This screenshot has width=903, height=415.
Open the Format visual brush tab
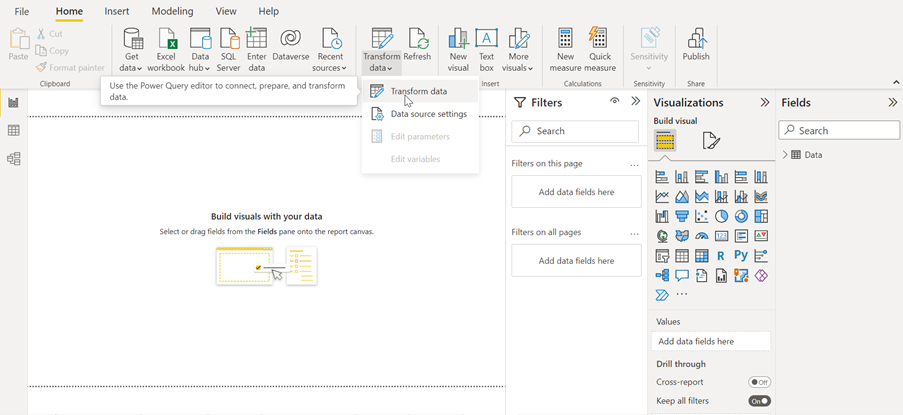click(711, 140)
